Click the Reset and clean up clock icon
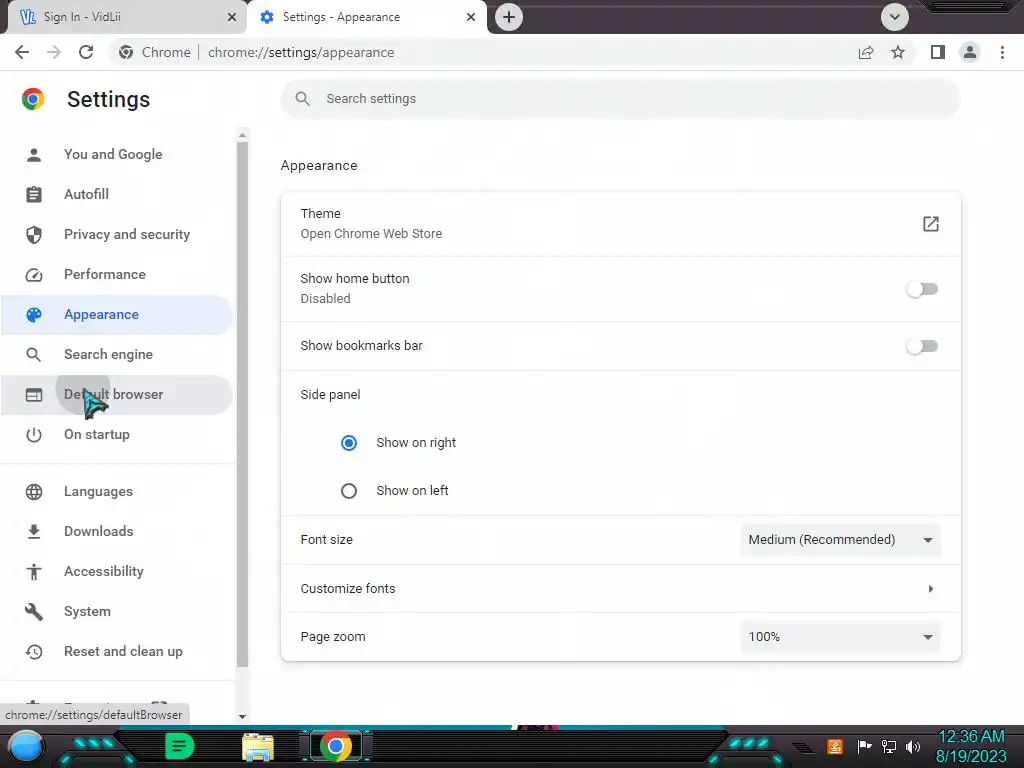This screenshot has height=768, width=1024. pos(34,652)
